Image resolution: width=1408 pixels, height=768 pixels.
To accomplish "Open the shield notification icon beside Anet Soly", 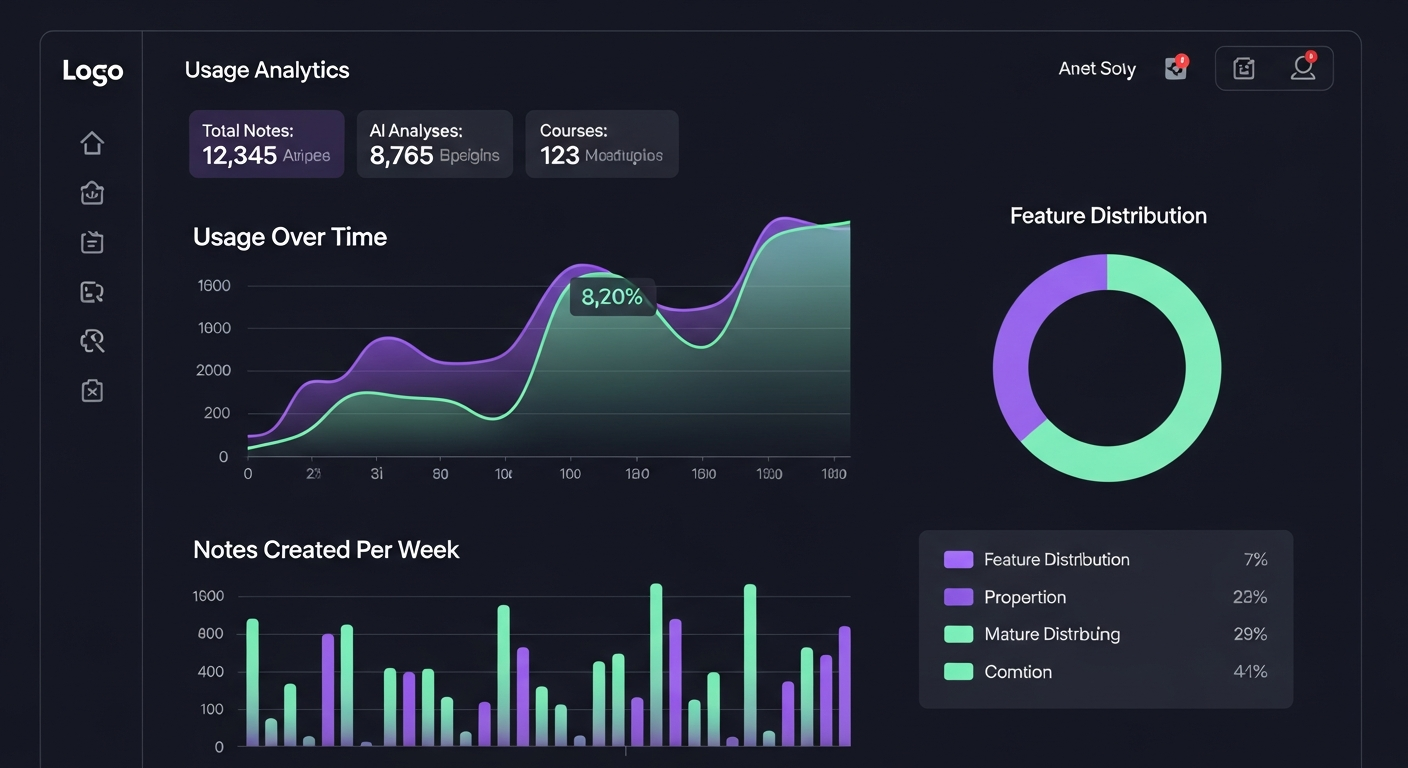I will click(1176, 68).
